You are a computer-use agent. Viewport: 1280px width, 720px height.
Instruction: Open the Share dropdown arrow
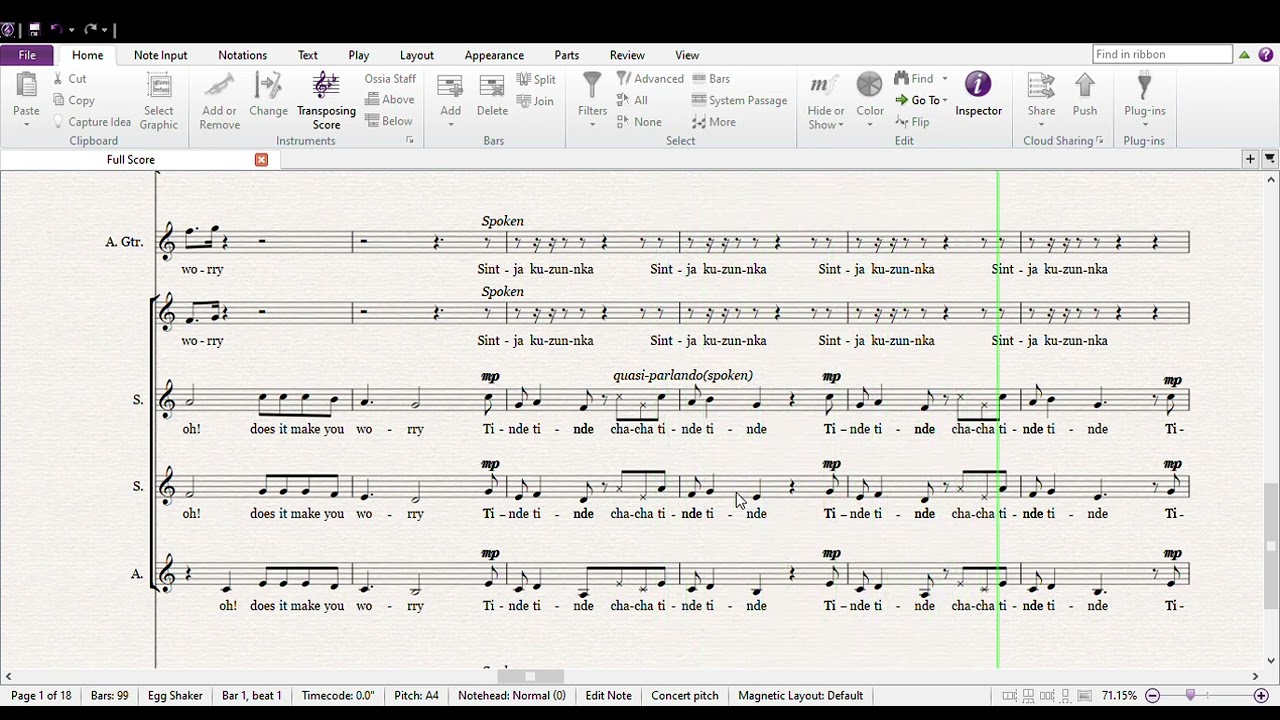(1041, 125)
